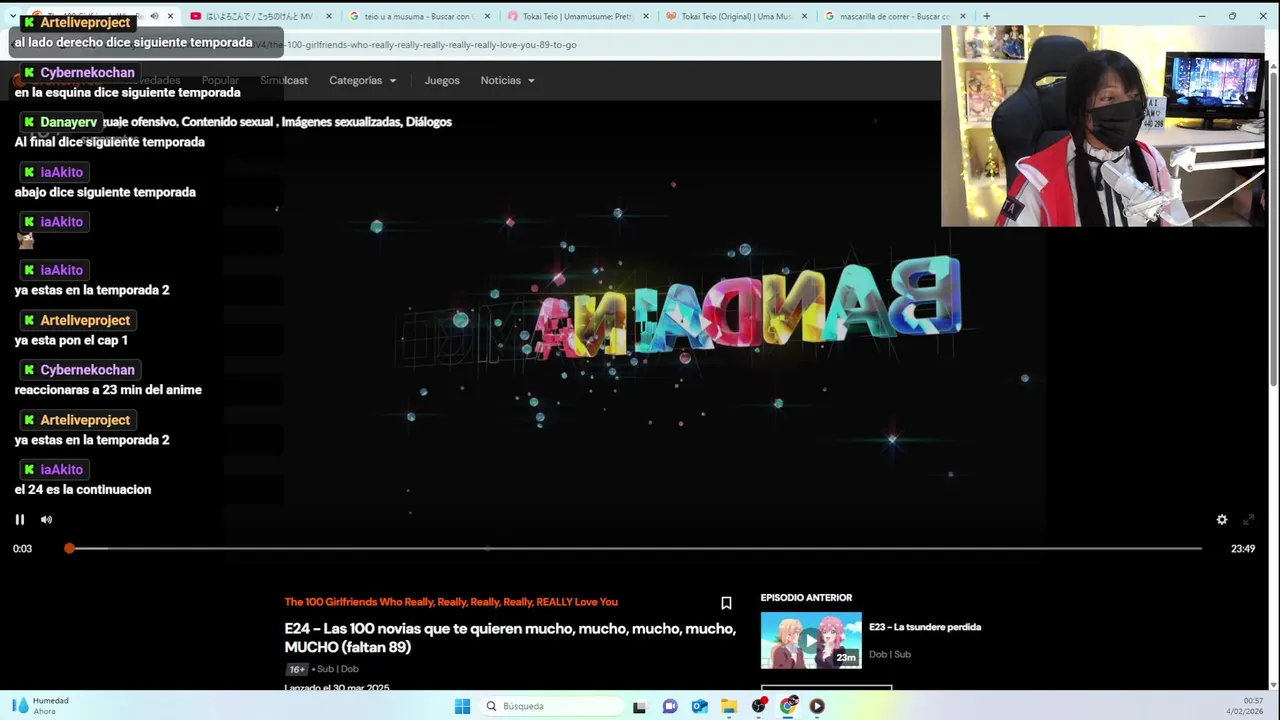
Task: Open the player settings gear
Action: [1221, 519]
